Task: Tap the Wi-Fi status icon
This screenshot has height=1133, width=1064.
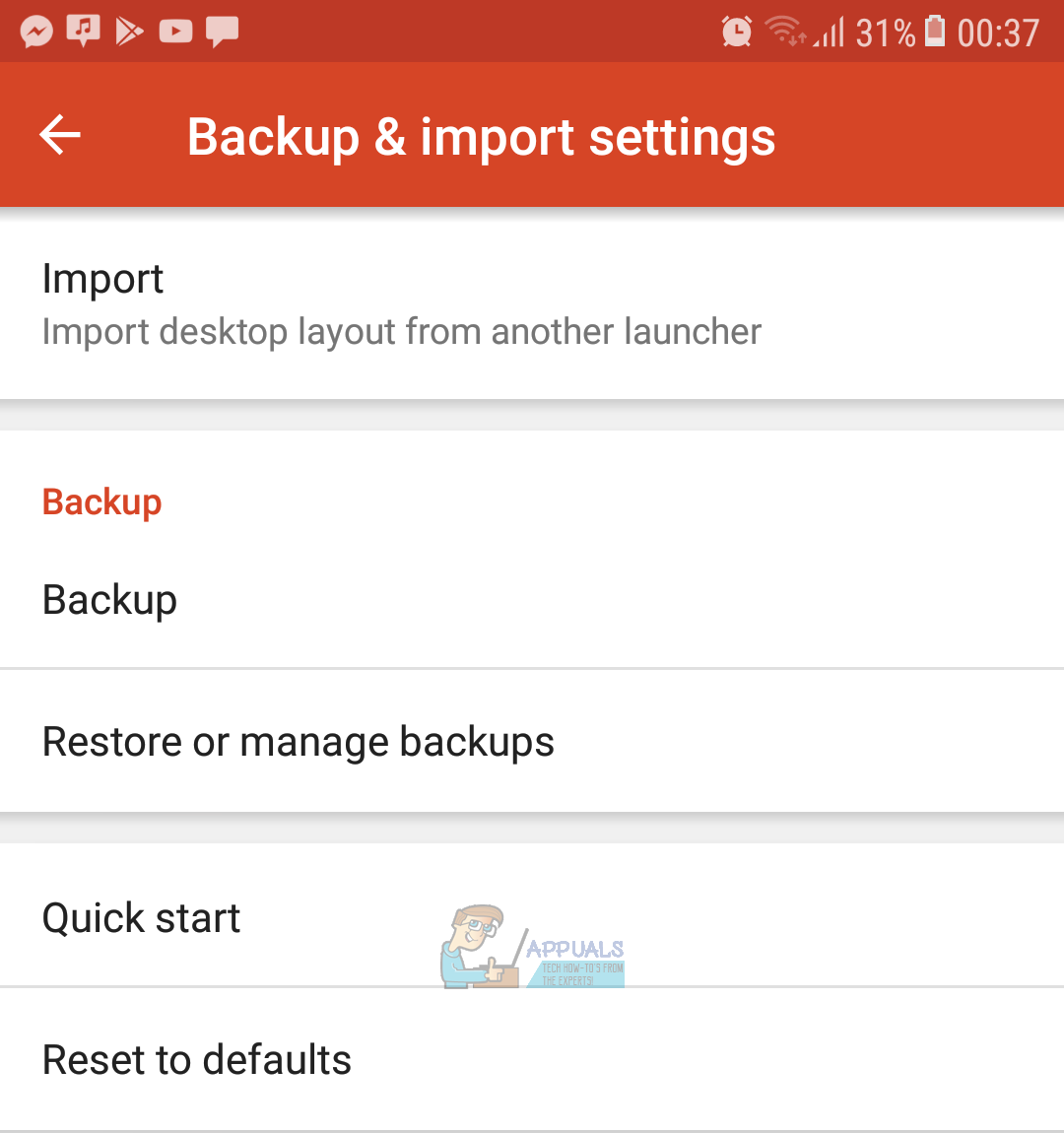Action: pyautogui.click(x=785, y=33)
